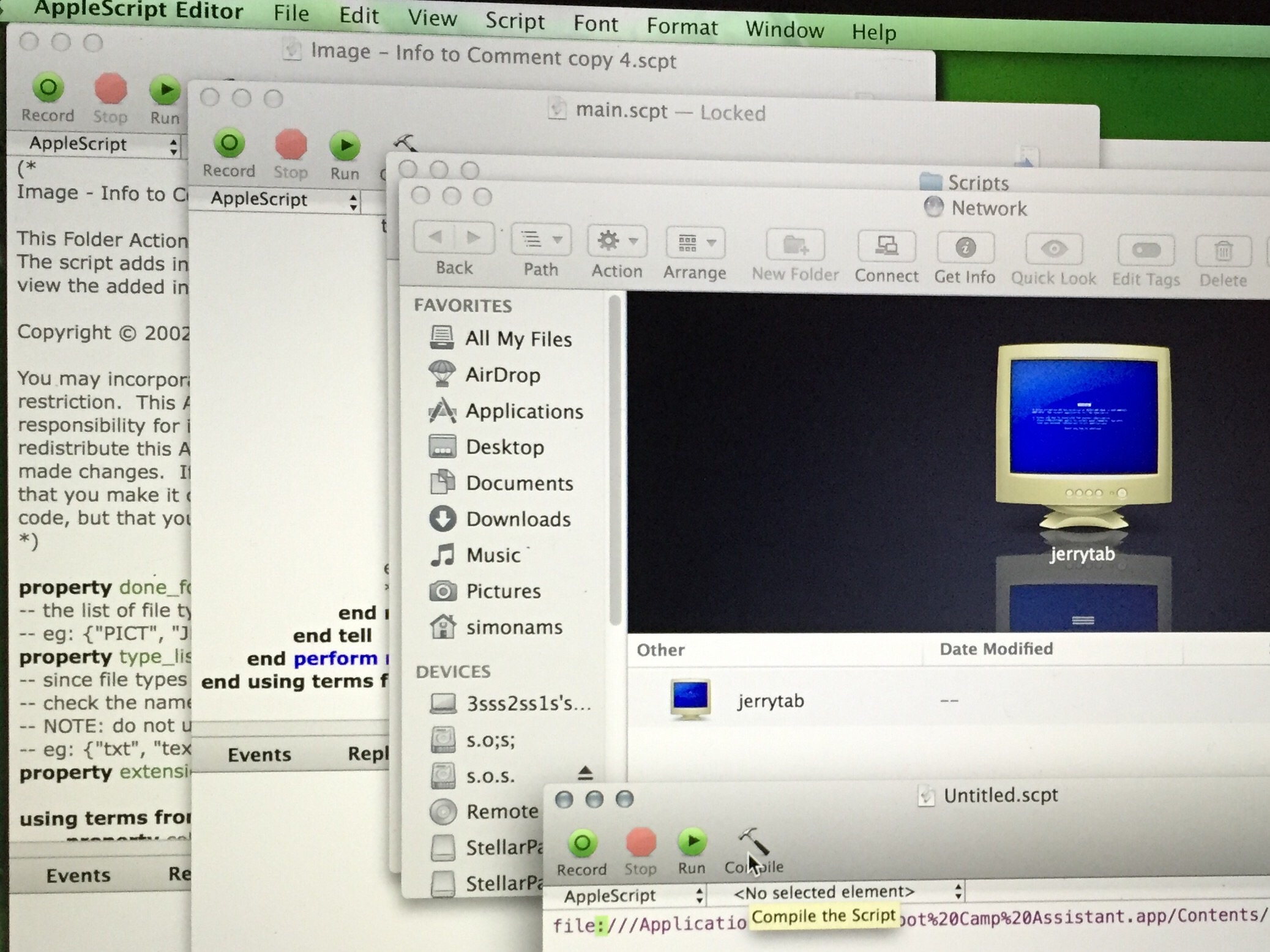Go forward in the Finder Network window
Viewport: 1270px width, 952px height.
pyautogui.click(x=474, y=238)
